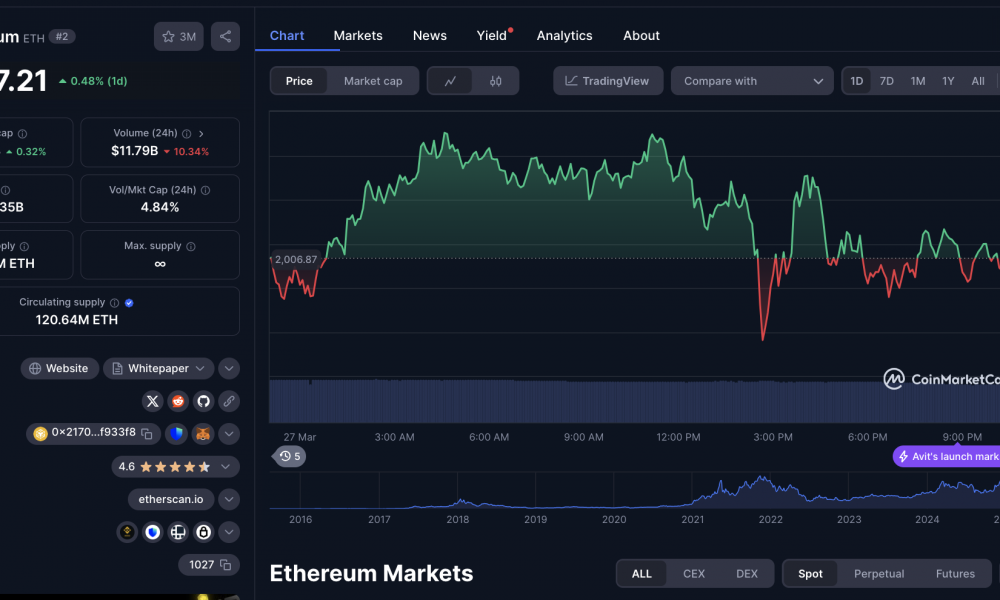
Task: Switch to the Analytics tab
Action: 564,35
